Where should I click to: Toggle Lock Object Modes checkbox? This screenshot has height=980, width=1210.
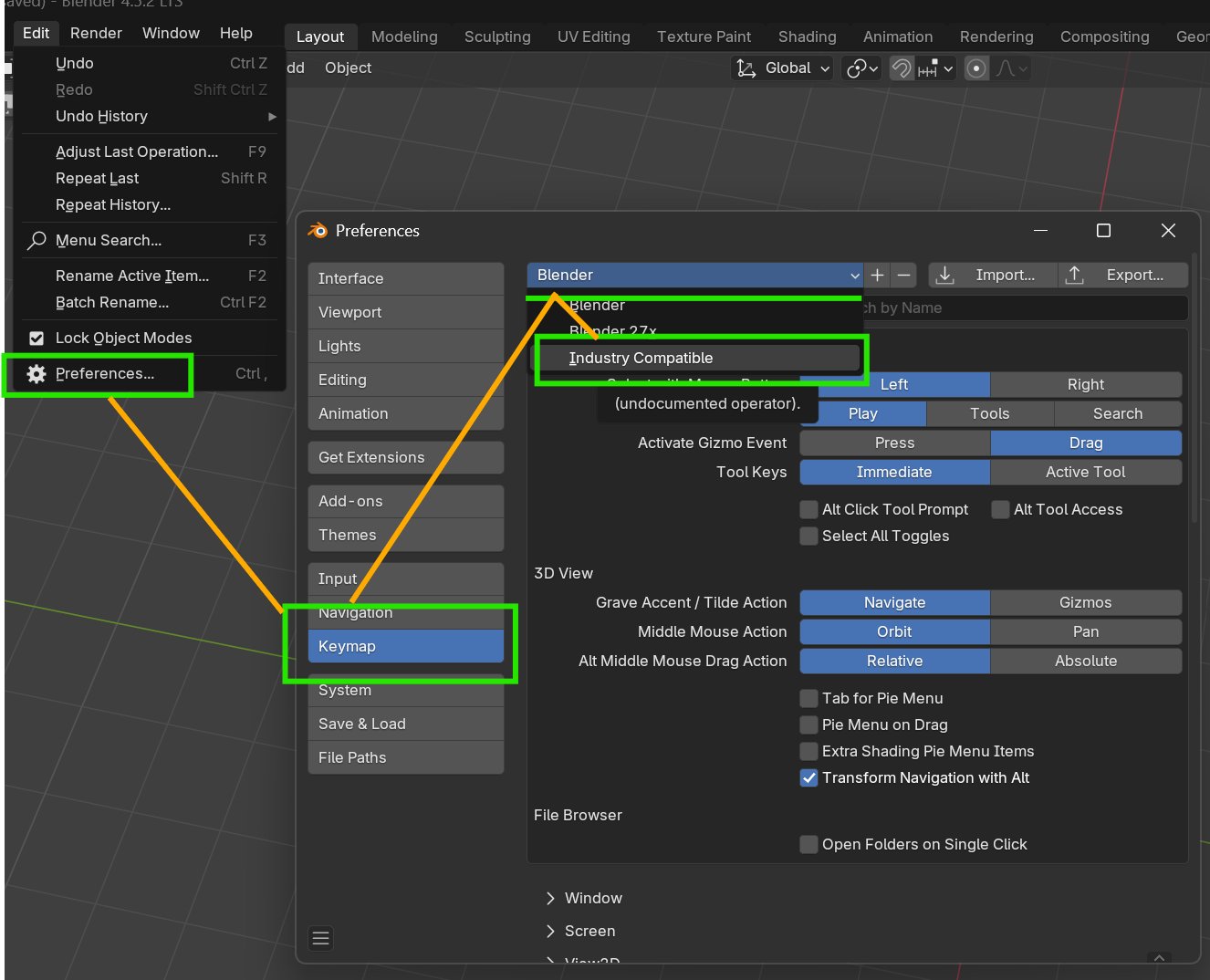point(37,339)
